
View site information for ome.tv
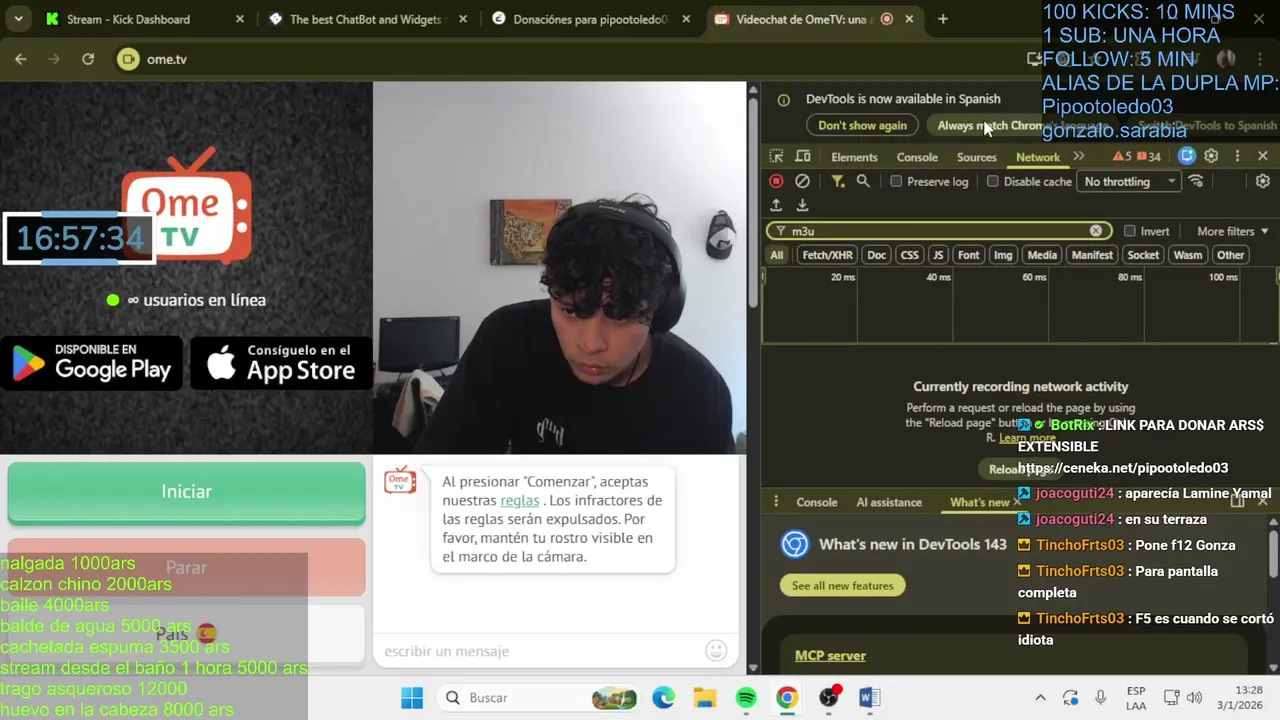click(128, 59)
